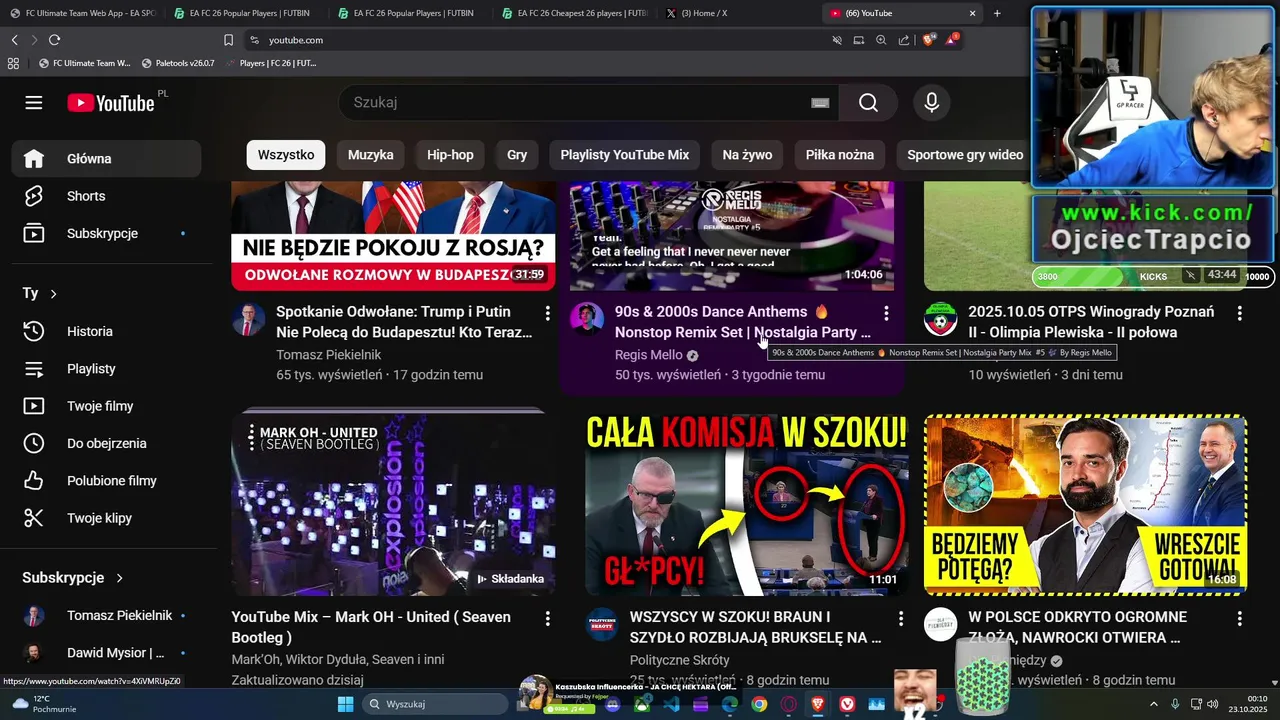The width and height of the screenshot is (1280, 720).
Task: Open options menu for WSZYSCY W SZOKU video
Action: click(x=901, y=619)
